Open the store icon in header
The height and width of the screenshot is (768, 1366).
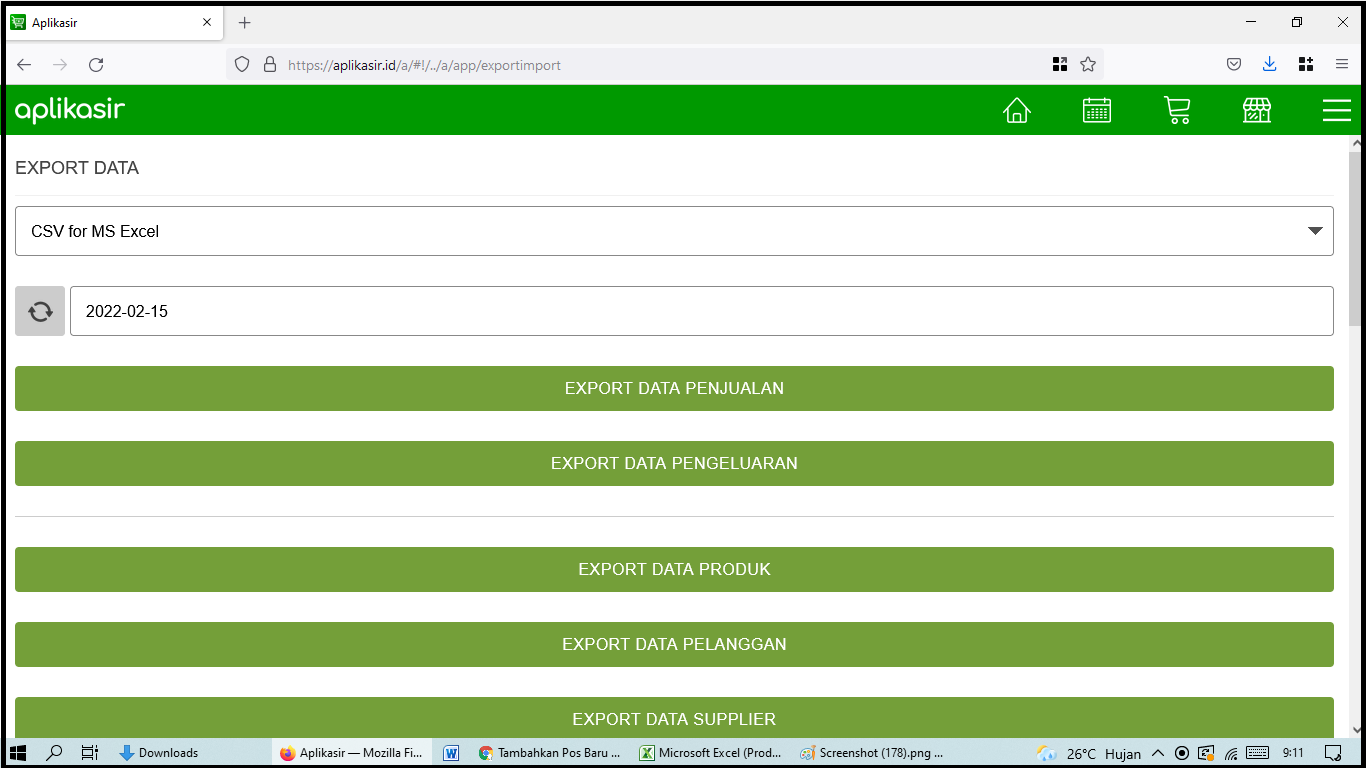coord(1257,110)
